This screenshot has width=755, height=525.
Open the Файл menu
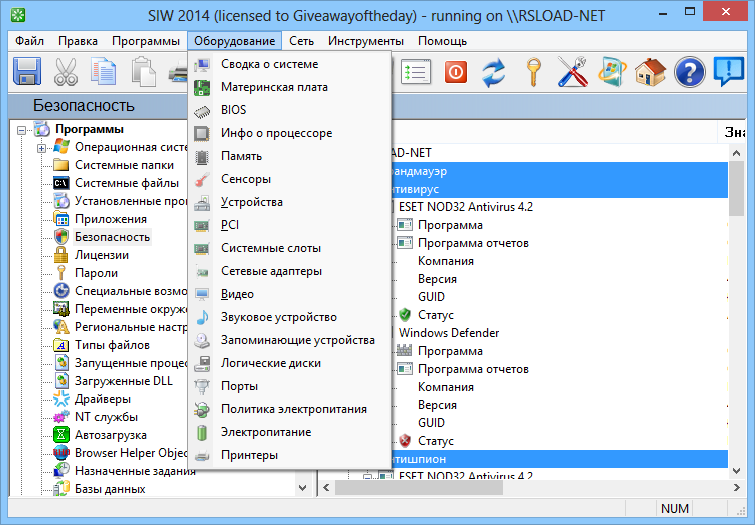pos(29,41)
